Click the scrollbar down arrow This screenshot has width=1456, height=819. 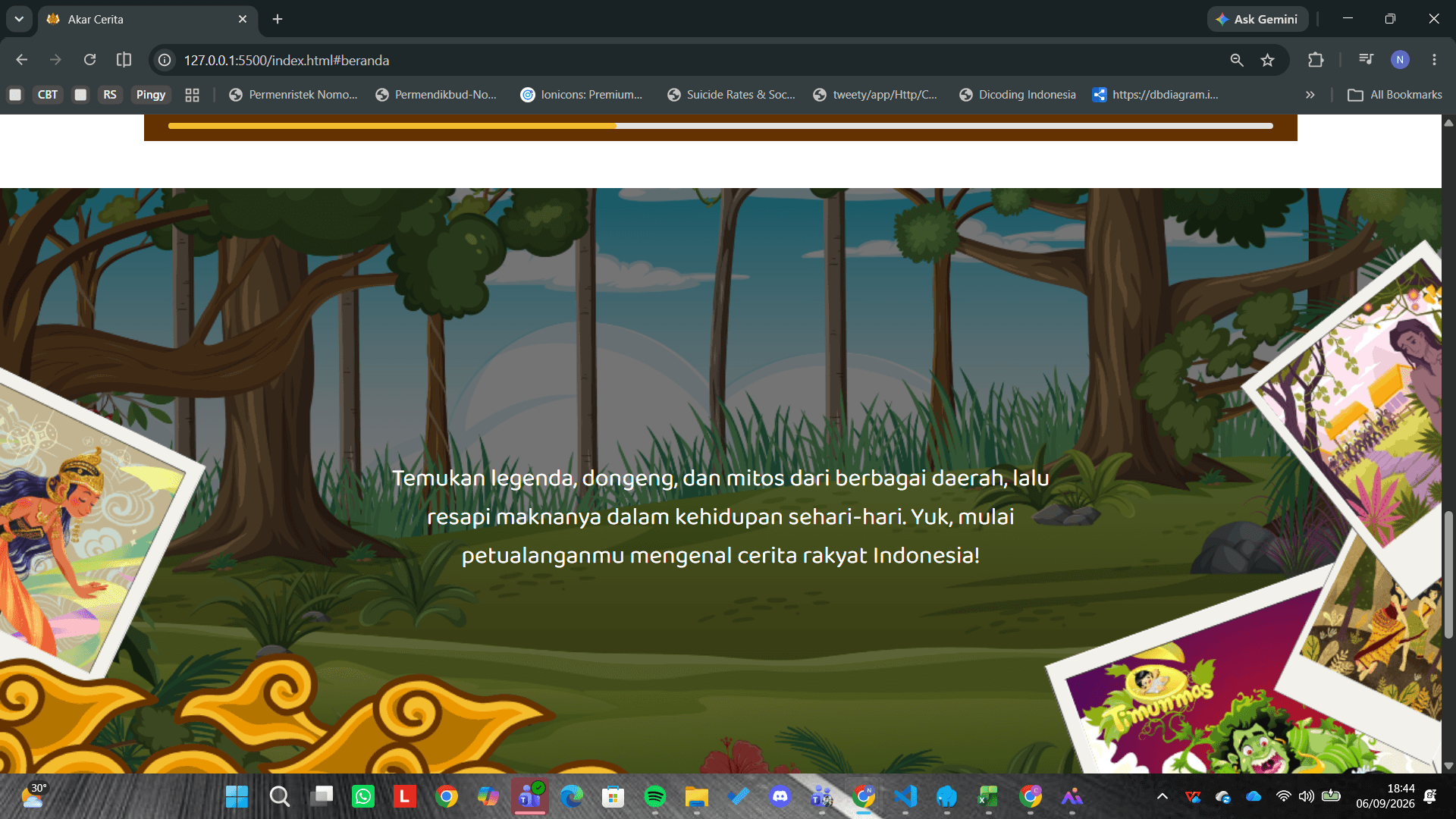[x=1448, y=766]
